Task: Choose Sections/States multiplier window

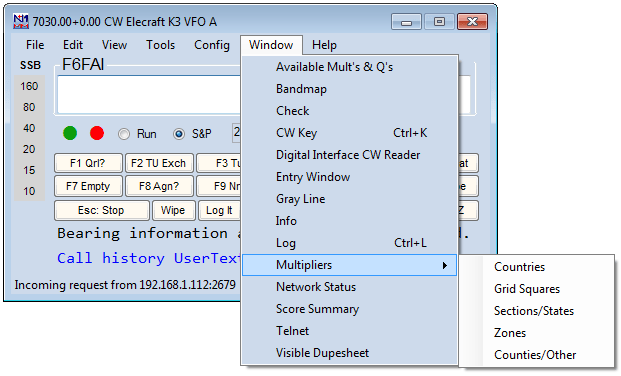Action: [x=537, y=311]
